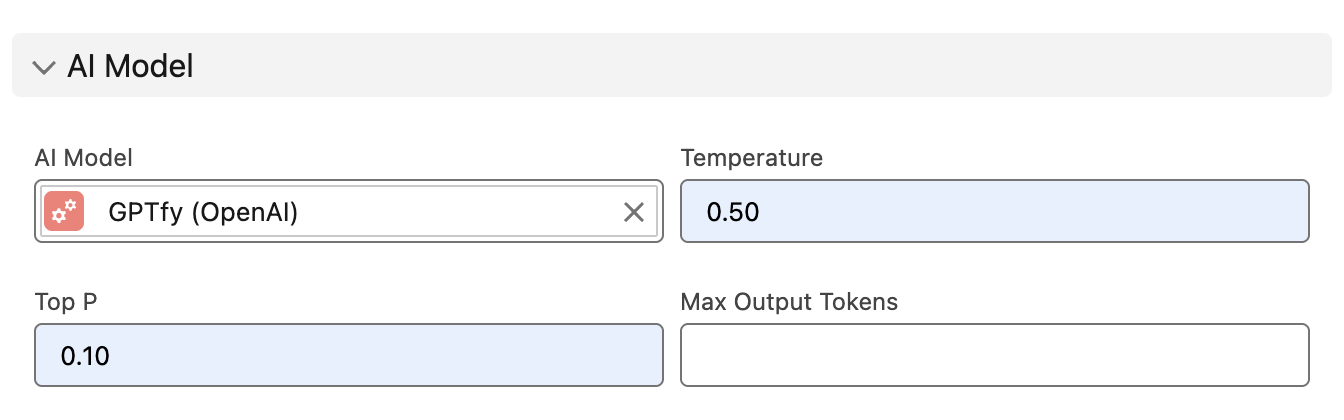Focus the Top P input field
Viewport: 1344px width, 420px height.
[x=348, y=355]
